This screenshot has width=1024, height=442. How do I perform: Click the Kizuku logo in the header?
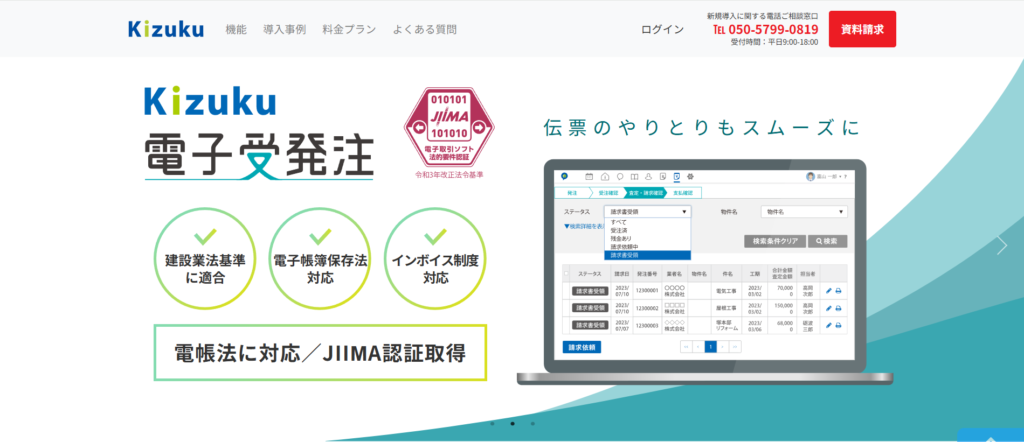pos(166,29)
